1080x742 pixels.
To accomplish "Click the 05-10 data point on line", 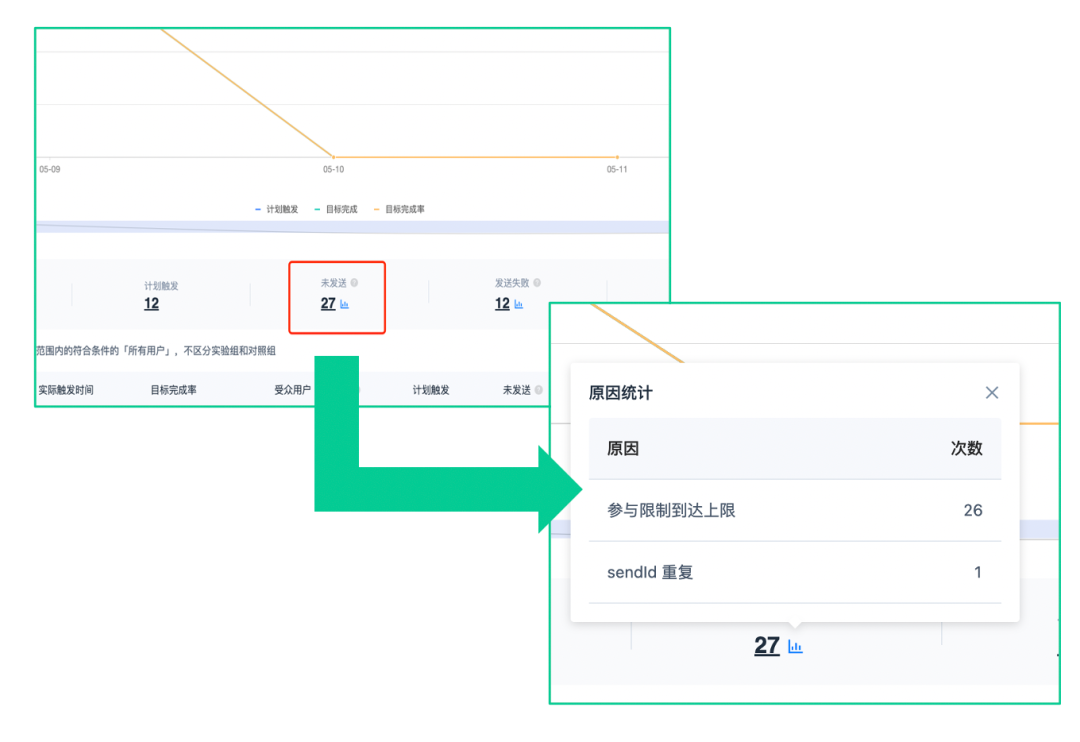I will (x=333, y=157).
